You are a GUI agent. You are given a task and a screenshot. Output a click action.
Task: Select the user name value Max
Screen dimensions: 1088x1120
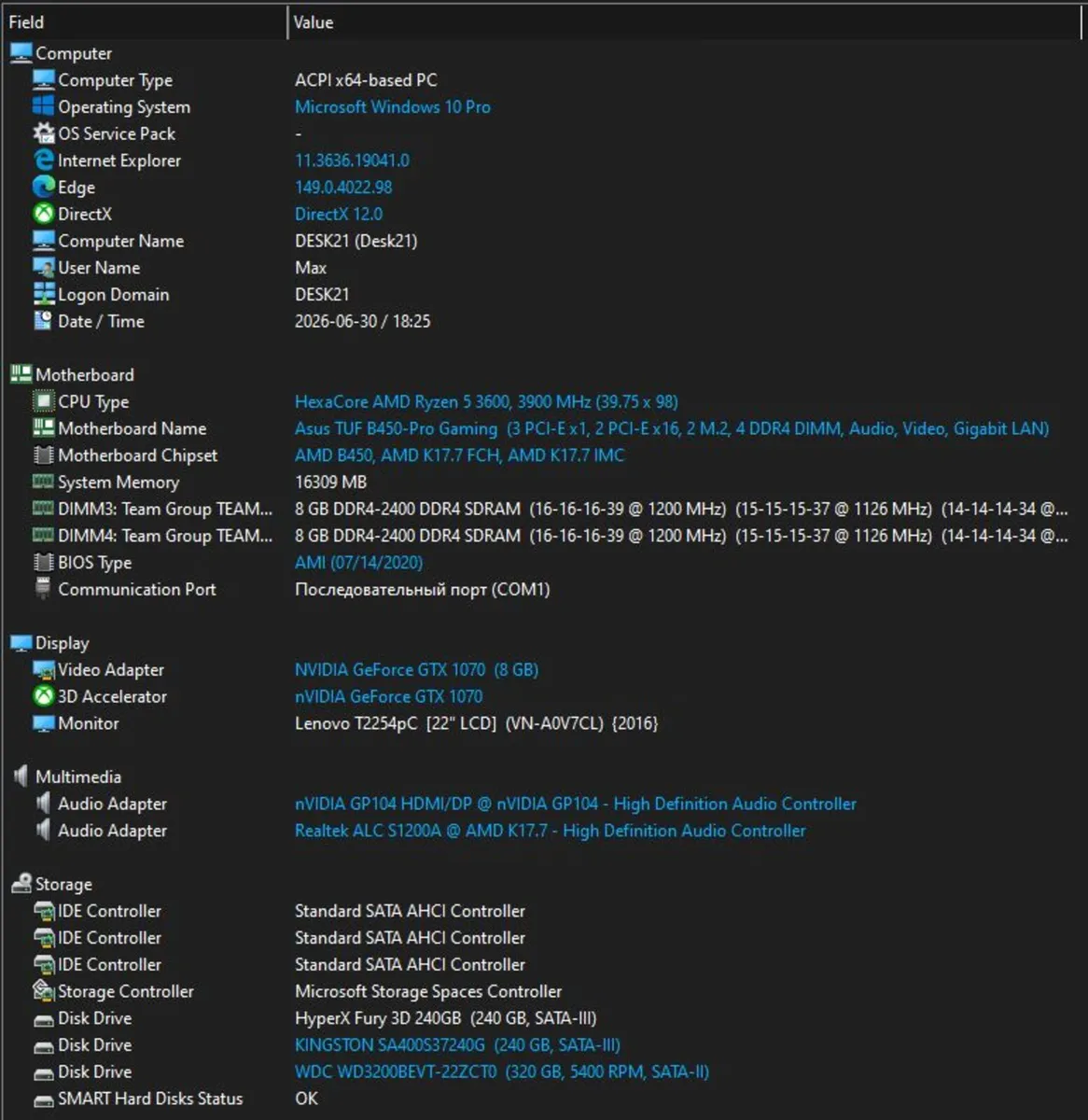(311, 268)
